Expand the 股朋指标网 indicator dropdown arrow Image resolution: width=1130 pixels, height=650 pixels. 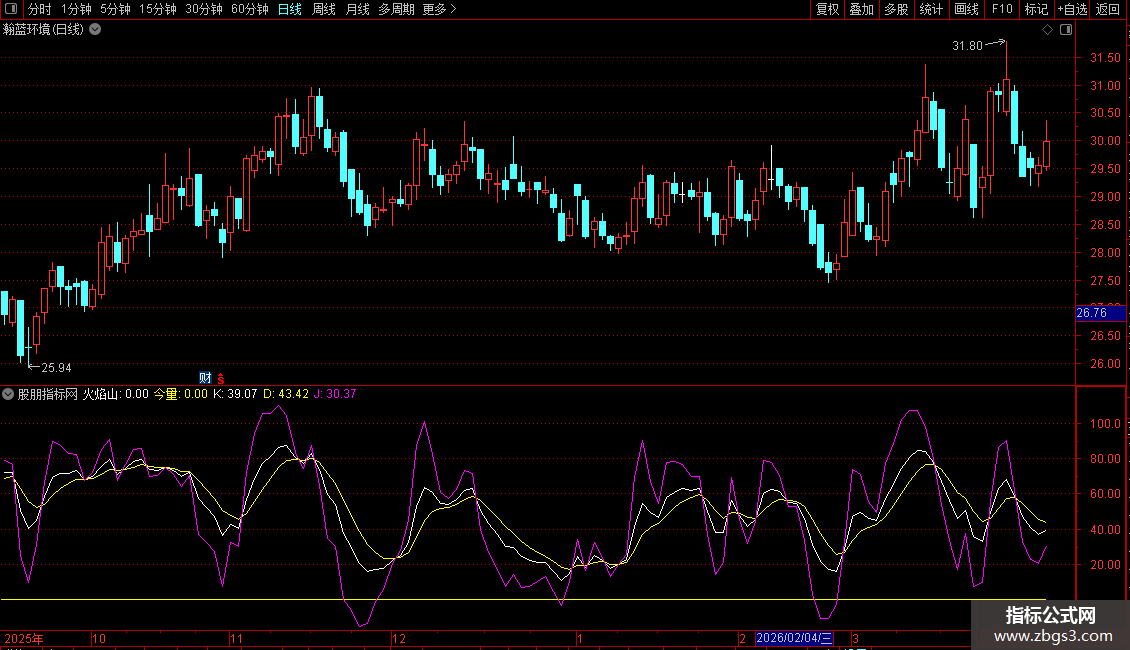(9, 394)
